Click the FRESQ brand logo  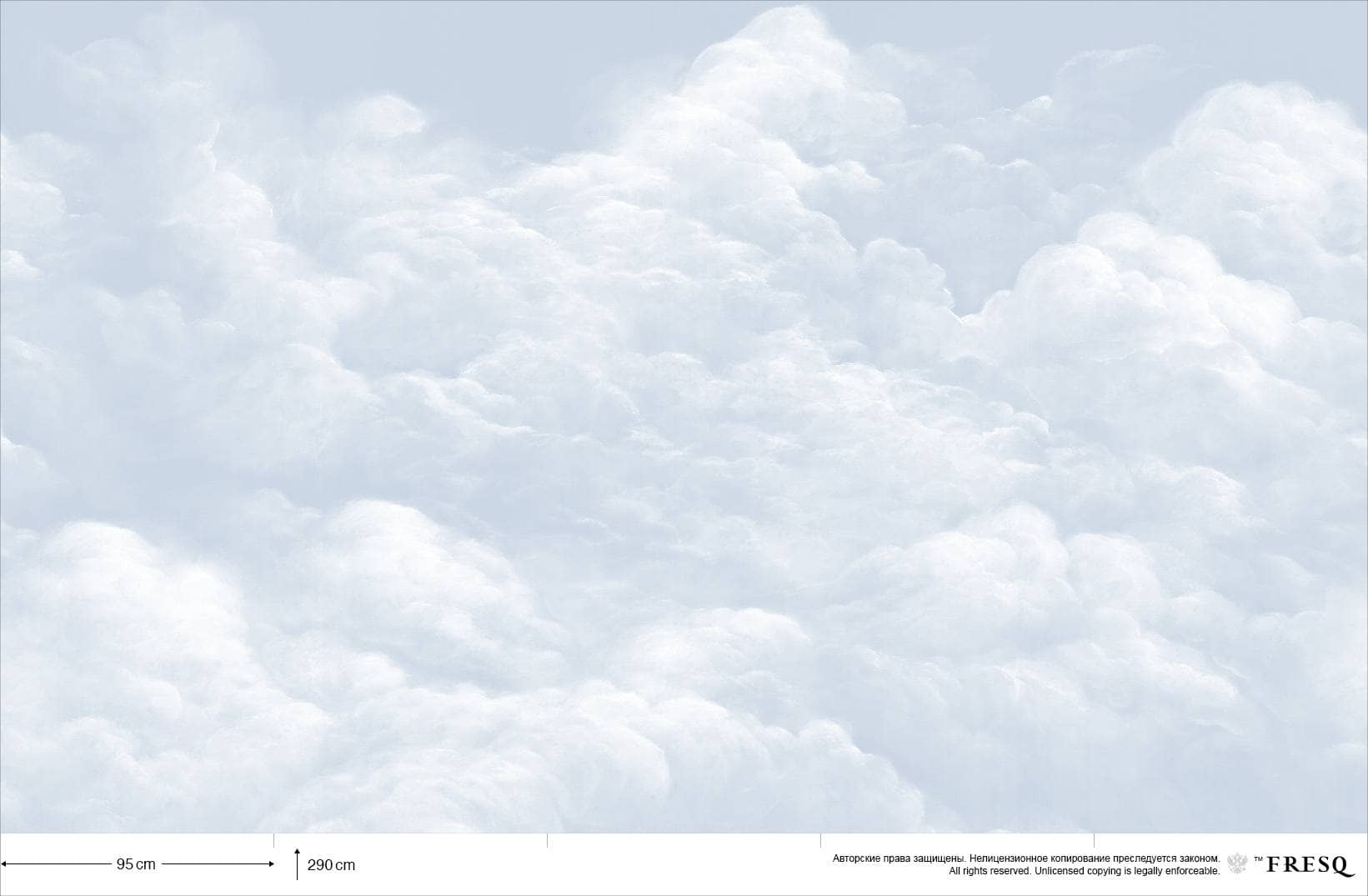tap(1310, 866)
